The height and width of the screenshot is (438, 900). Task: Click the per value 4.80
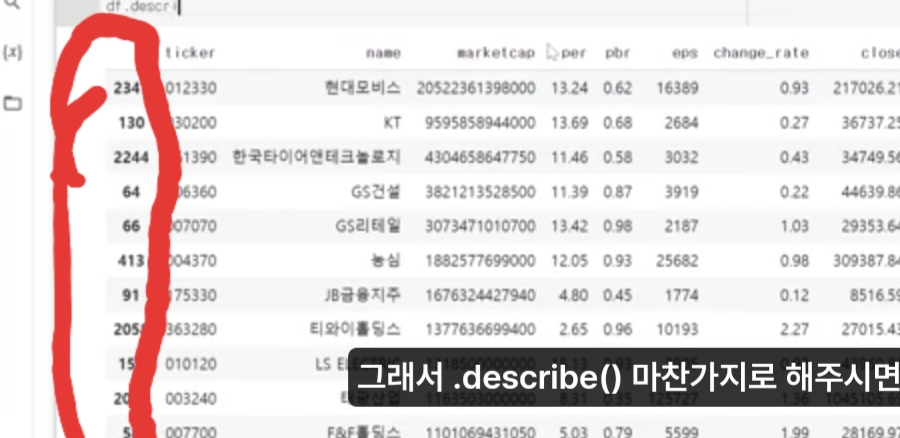574,295
